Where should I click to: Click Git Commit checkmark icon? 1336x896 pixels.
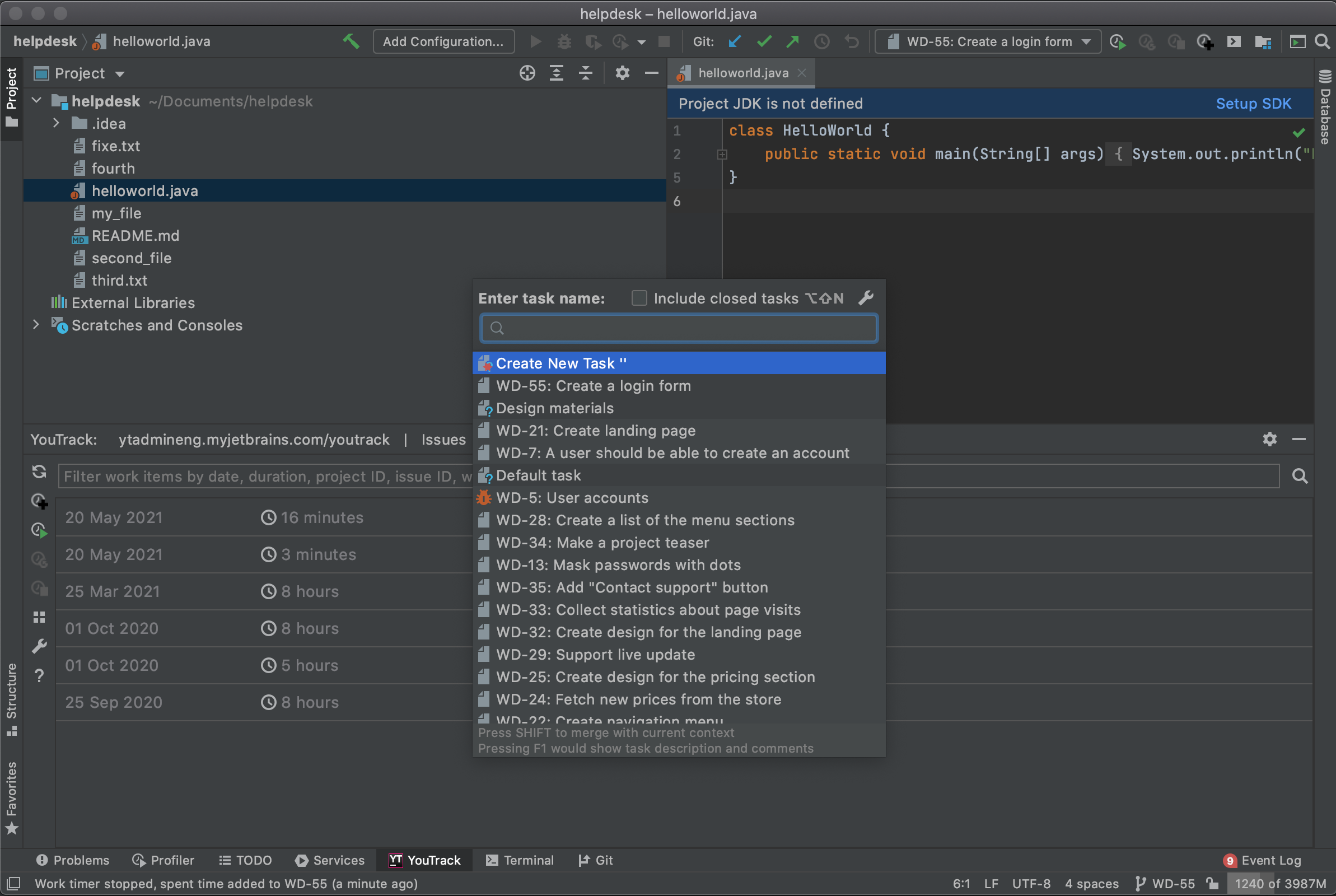coord(764,41)
